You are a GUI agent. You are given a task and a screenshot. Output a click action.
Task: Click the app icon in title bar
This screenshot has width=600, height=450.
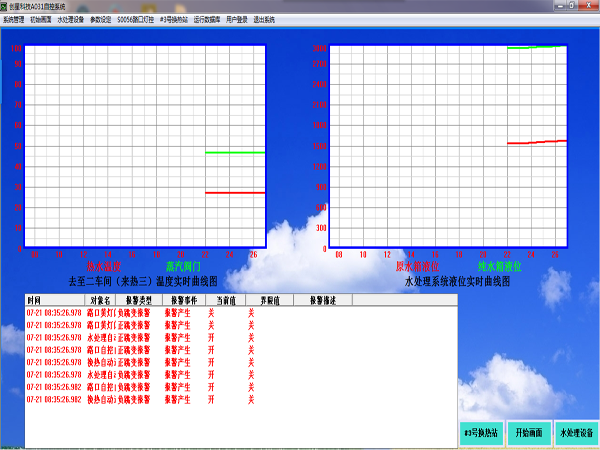[5, 6]
